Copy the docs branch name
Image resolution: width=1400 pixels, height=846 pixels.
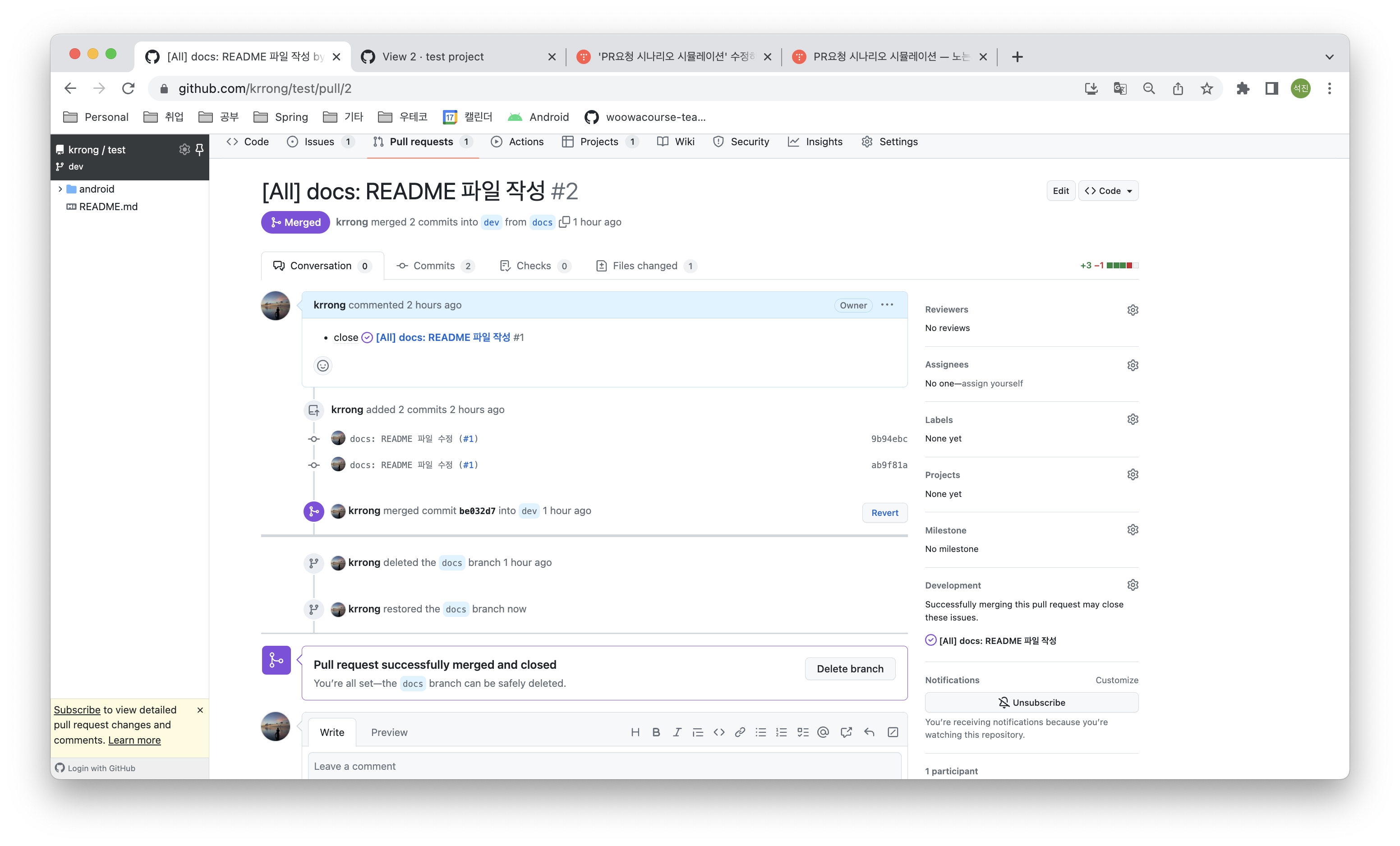point(564,222)
